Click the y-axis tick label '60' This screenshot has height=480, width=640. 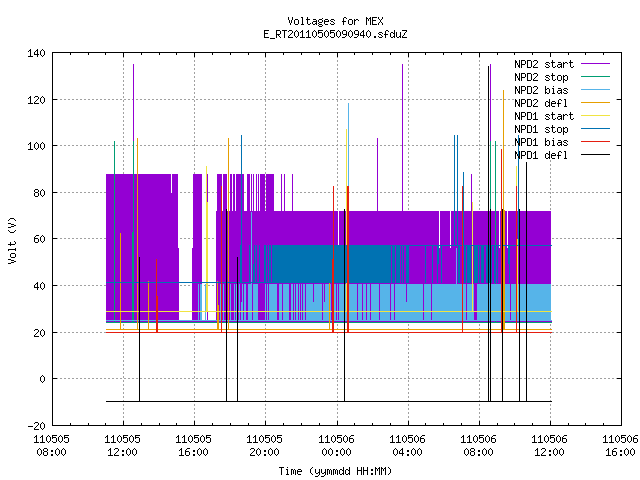[39, 239]
